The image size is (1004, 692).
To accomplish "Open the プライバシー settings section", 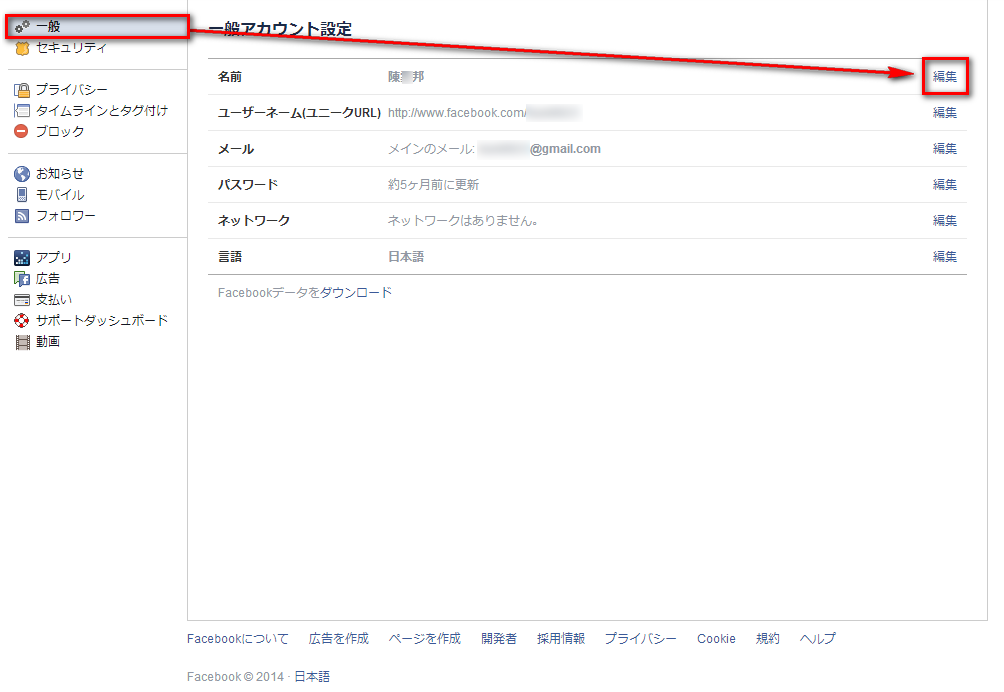I will click(72, 90).
